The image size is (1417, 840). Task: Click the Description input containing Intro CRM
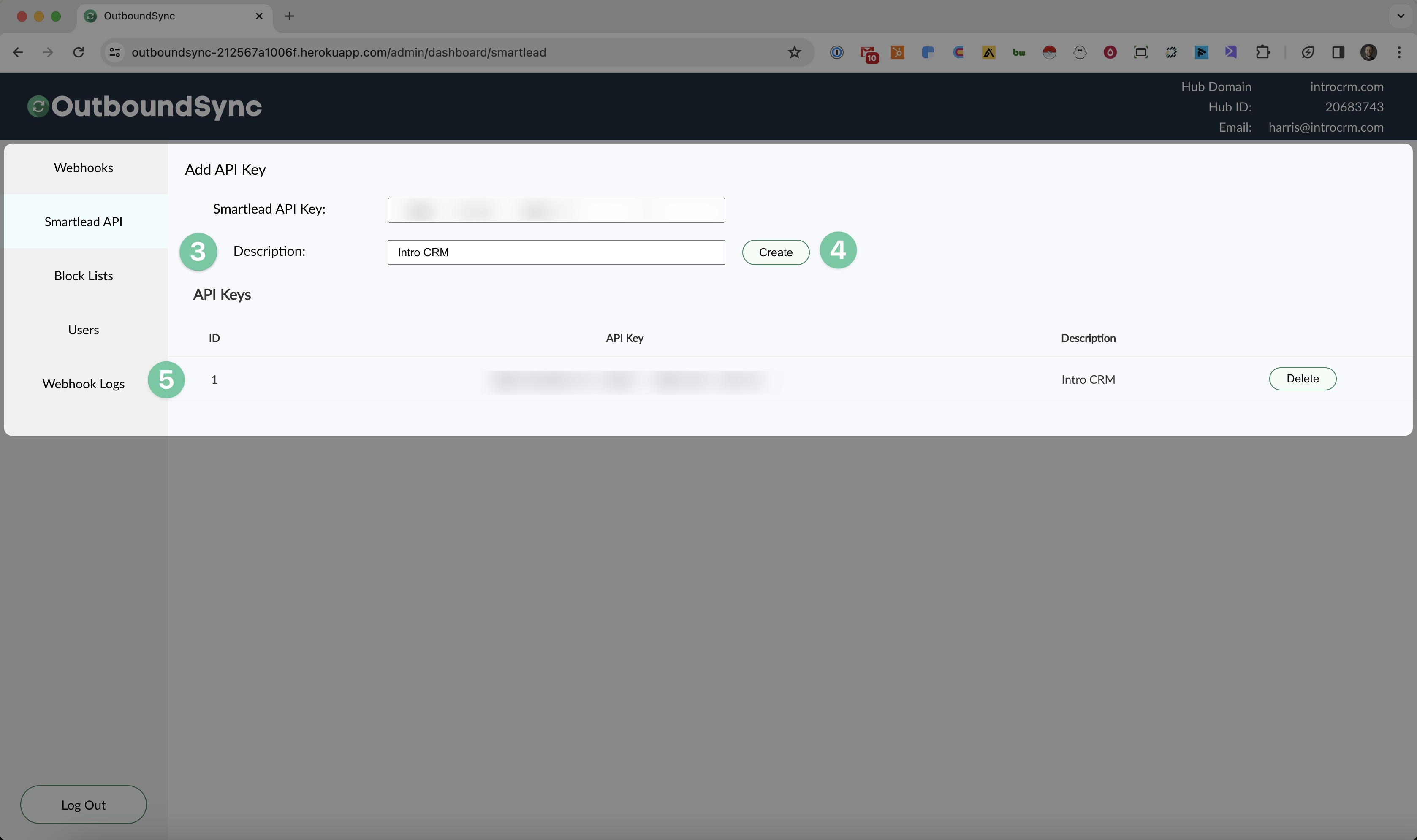point(556,252)
